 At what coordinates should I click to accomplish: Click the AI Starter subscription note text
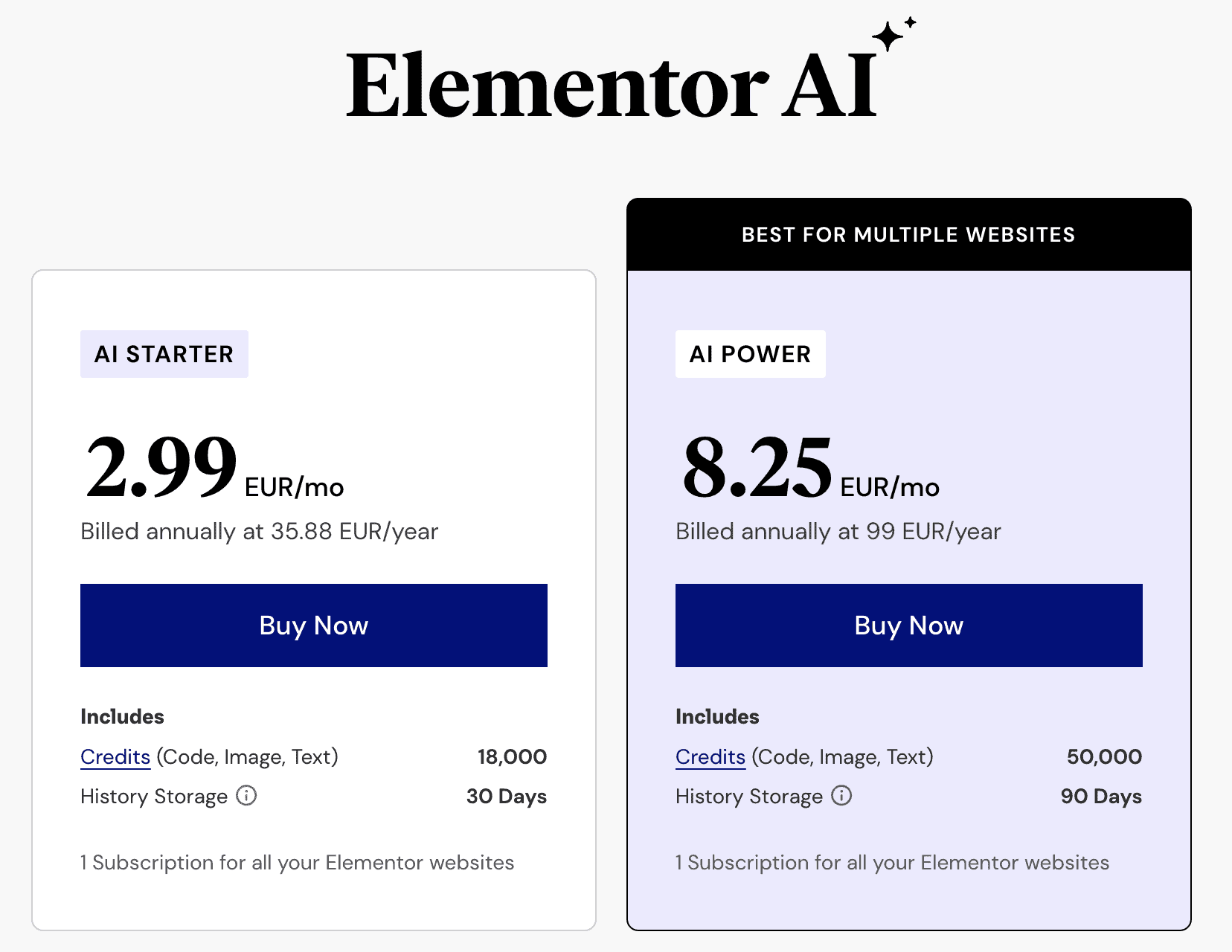point(298,863)
